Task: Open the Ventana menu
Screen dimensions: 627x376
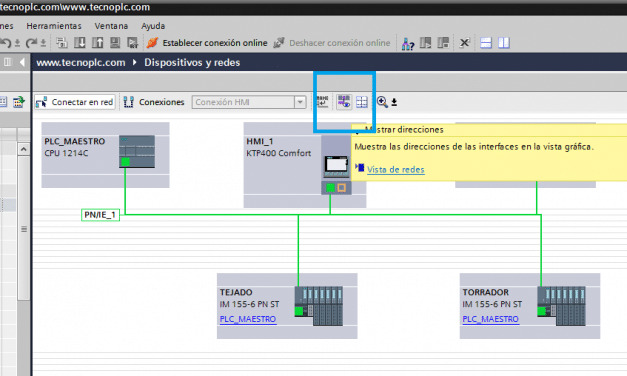Action: pos(111,26)
